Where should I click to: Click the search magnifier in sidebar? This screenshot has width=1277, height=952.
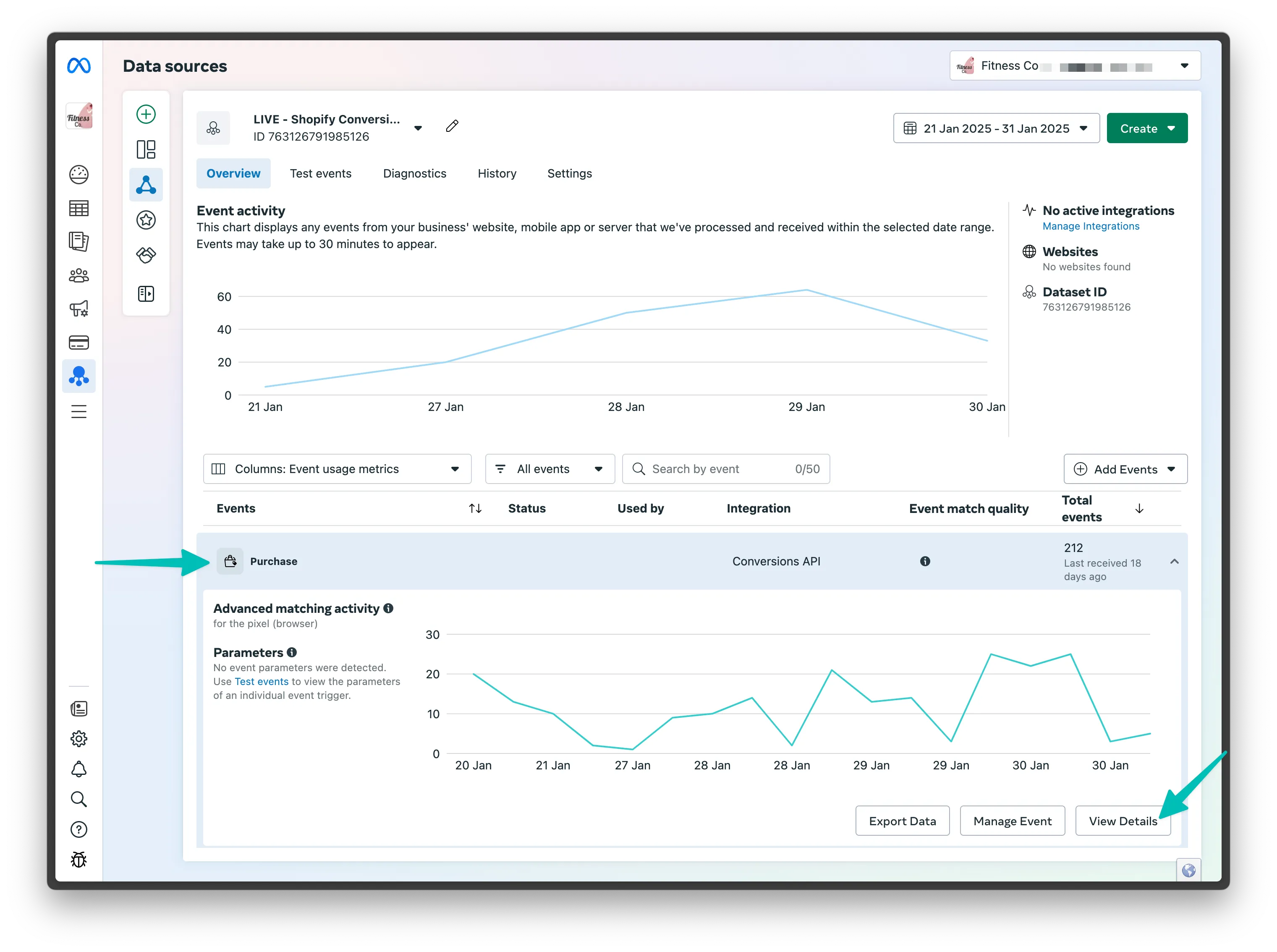(79, 799)
